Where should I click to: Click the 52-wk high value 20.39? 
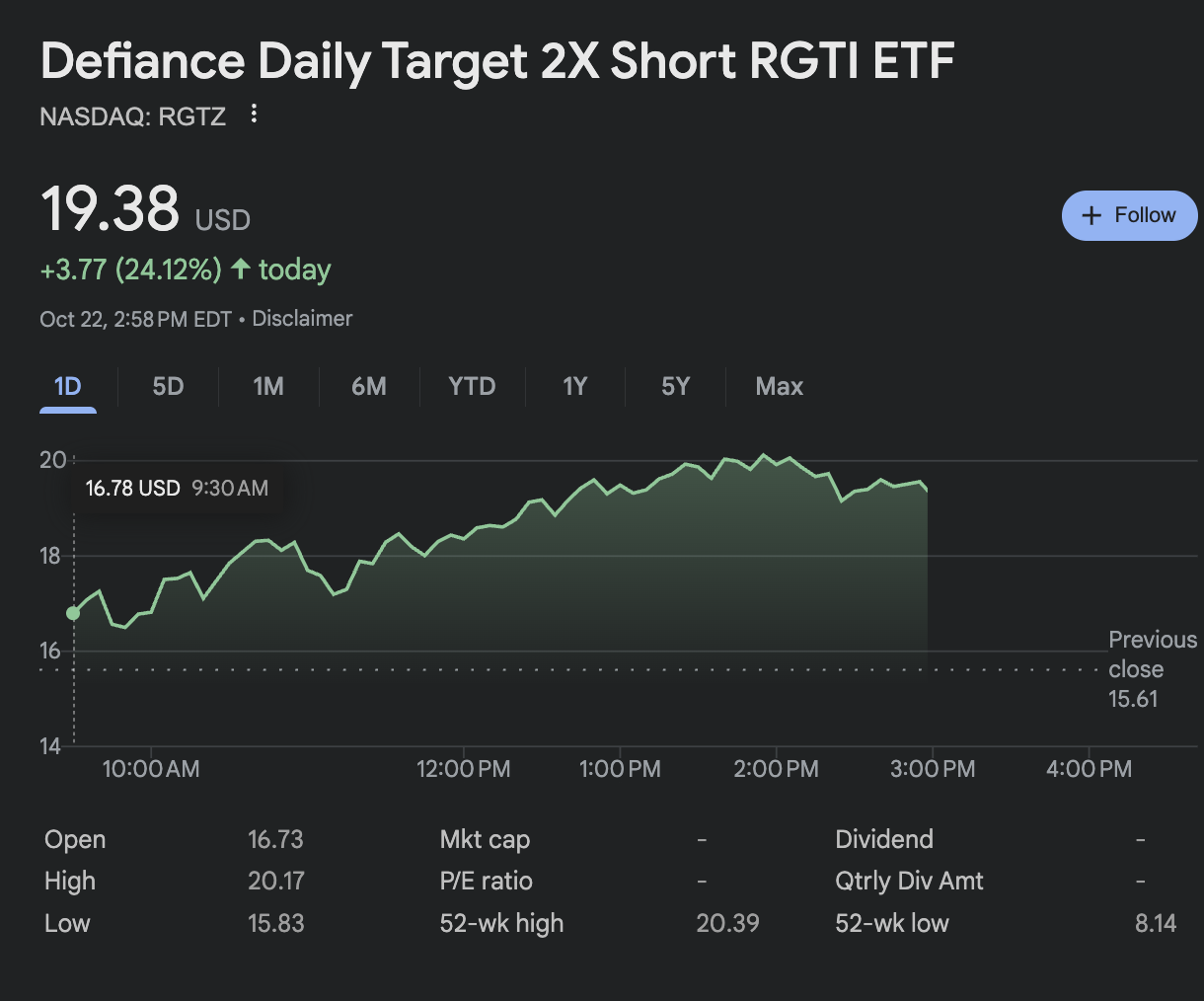coord(727,923)
